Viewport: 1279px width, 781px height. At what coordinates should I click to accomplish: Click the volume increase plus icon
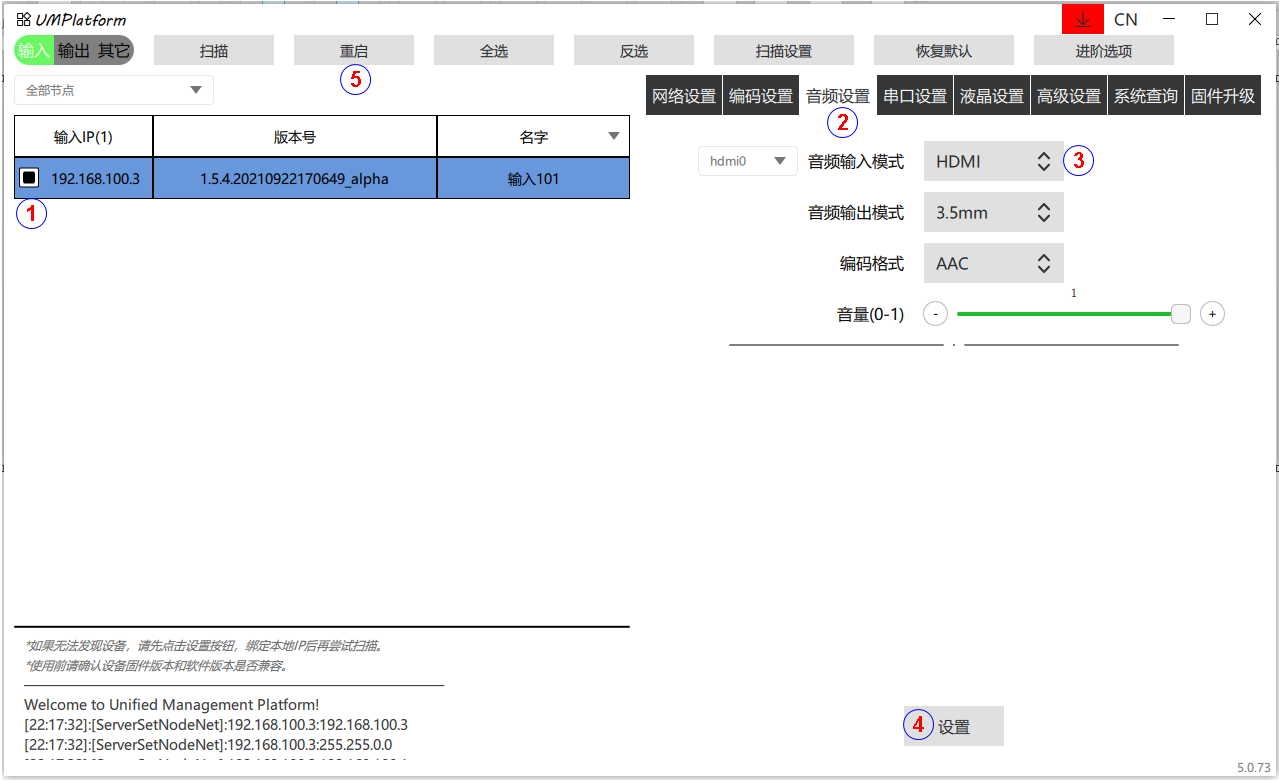[1212, 314]
